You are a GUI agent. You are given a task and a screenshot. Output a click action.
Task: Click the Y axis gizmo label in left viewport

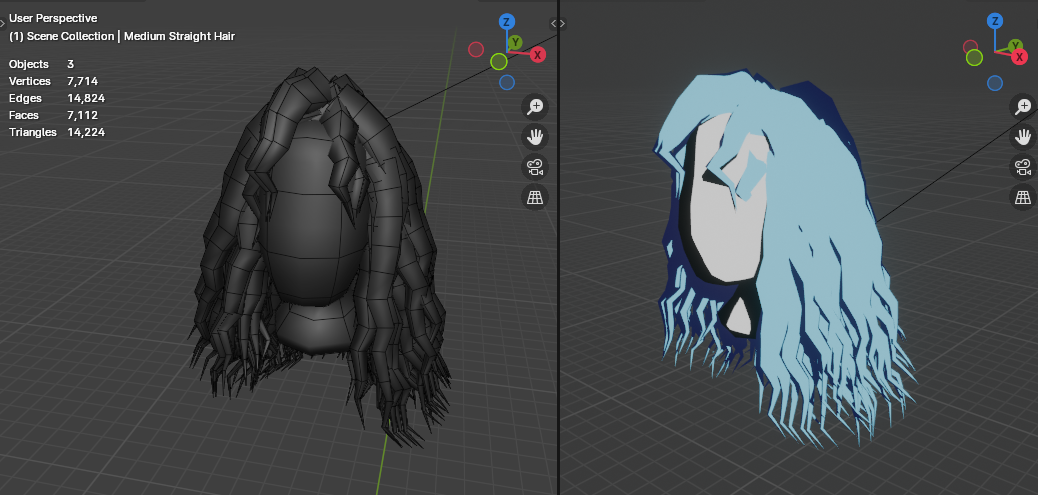[x=516, y=43]
